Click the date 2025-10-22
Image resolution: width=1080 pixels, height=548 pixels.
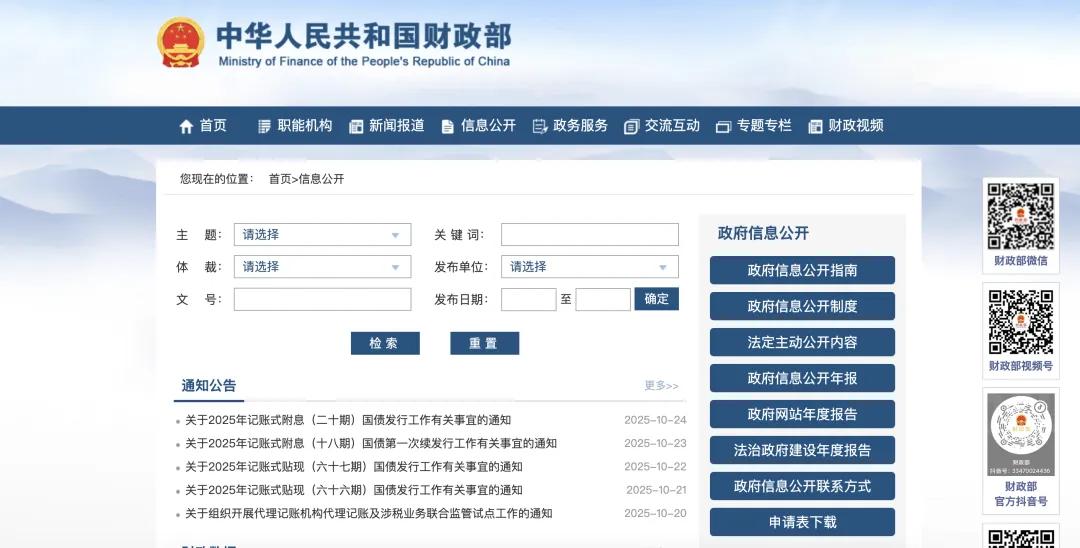655,467
